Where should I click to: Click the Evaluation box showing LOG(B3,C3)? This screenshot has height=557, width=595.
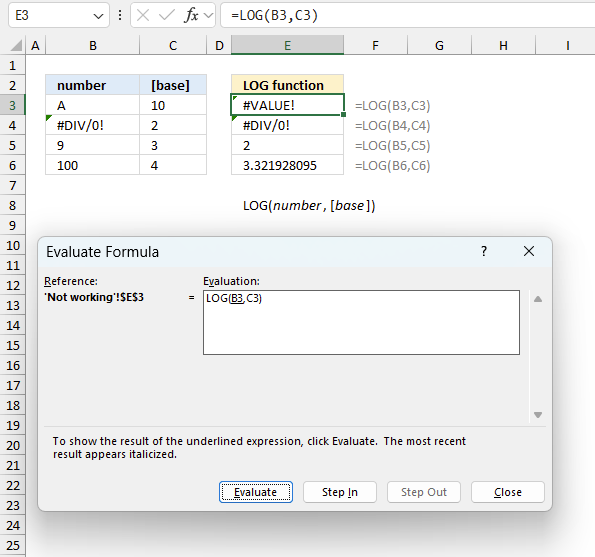[x=361, y=323]
